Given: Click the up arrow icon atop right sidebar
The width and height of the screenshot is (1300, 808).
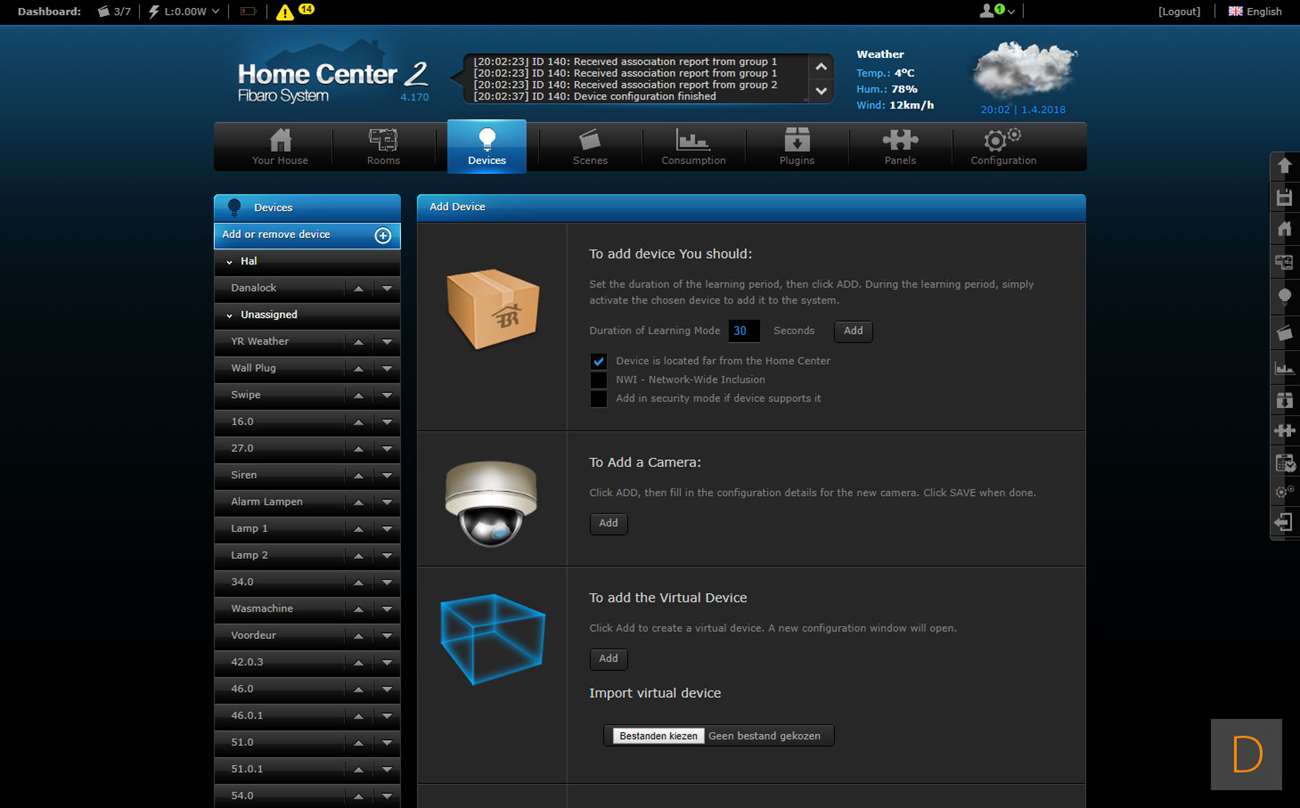Looking at the screenshot, I should (x=1284, y=165).
